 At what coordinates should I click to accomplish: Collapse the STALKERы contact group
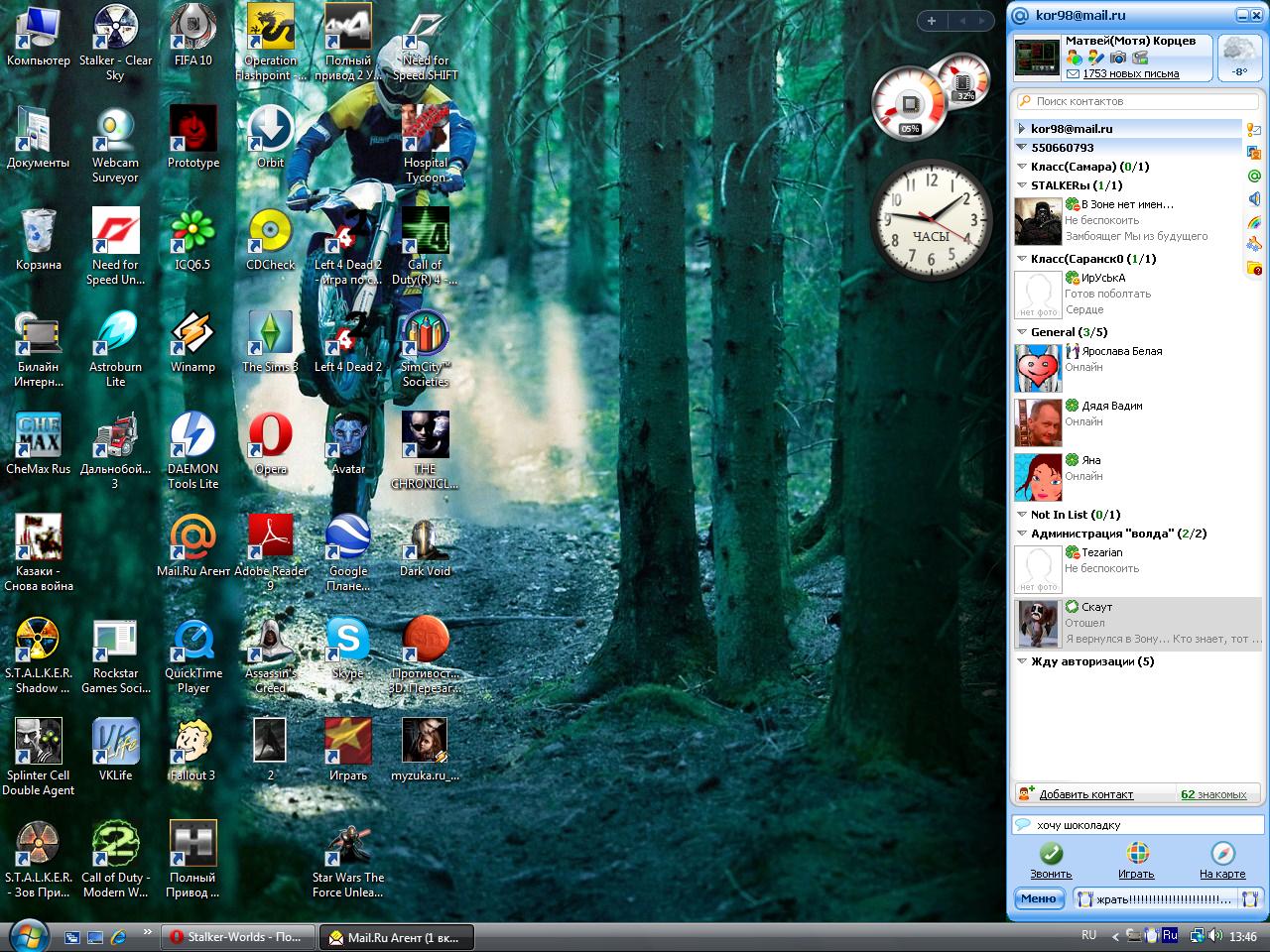[1022, 185]
